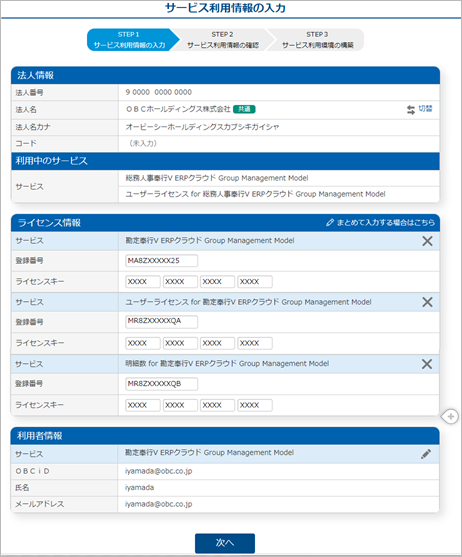The width and height of the screenshot is (462, 557).
Task: Click first license key box under MR8ZXXXXXXQA
Action: coord(143,343)
